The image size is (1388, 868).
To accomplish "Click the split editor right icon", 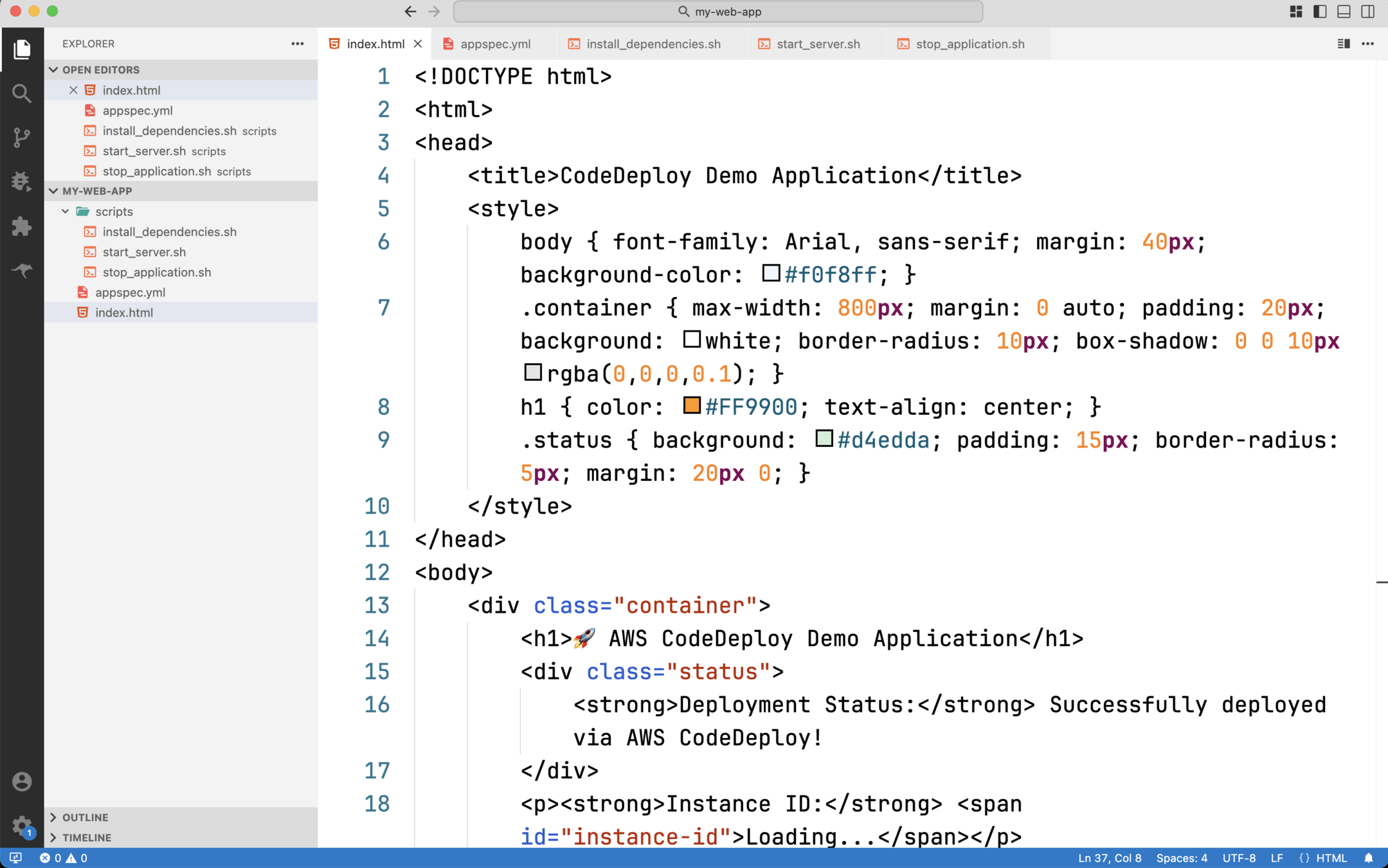I will click(x=1343, y=44).
